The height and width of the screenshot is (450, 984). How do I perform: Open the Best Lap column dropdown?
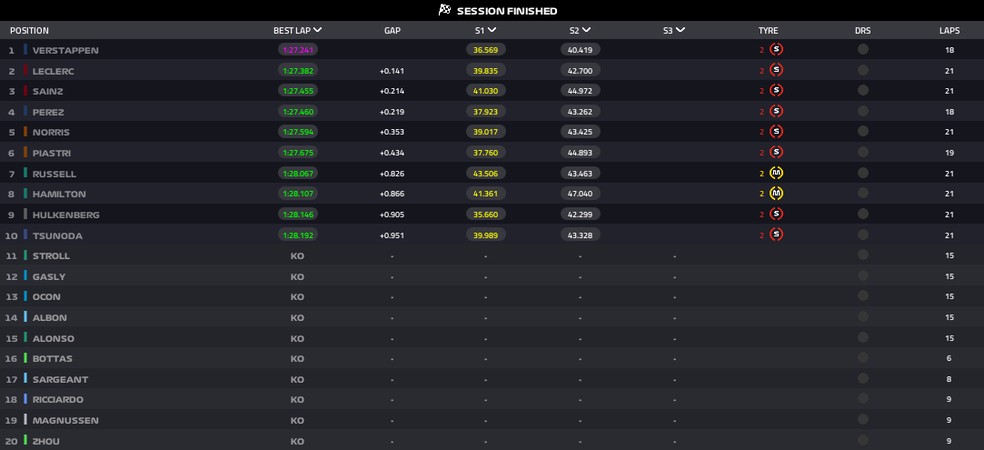tap(318, 30)
